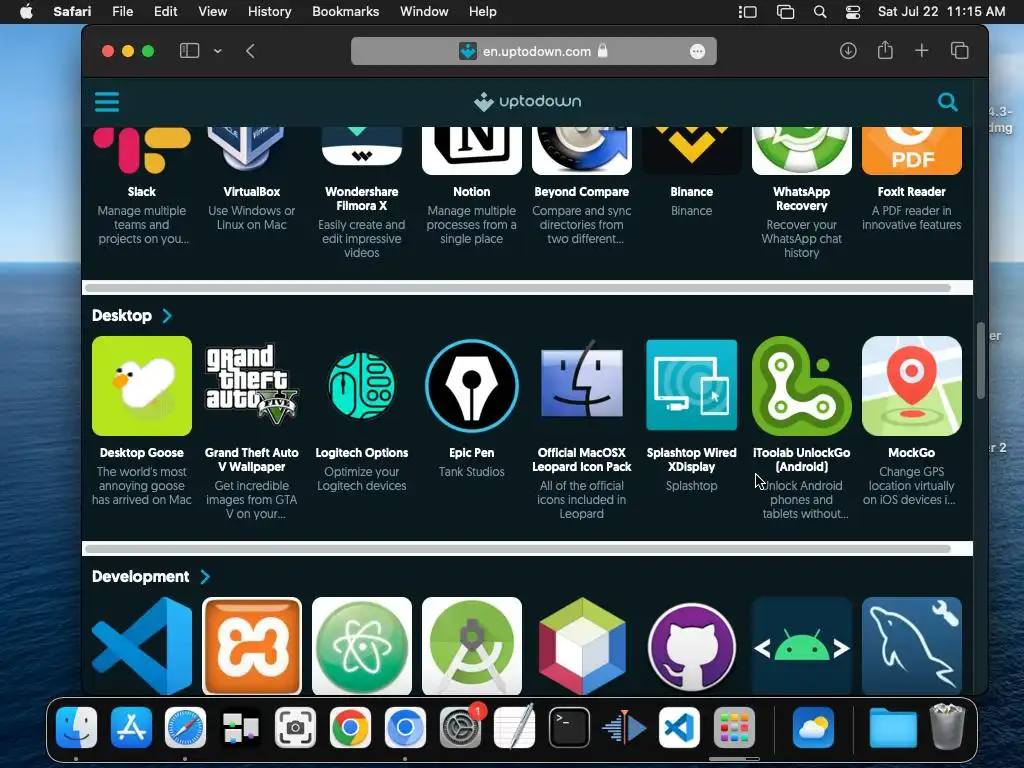Open Spotlight search in menu bar
The height and width of the screenshot is (768, 1024).
tap(820, 12)
